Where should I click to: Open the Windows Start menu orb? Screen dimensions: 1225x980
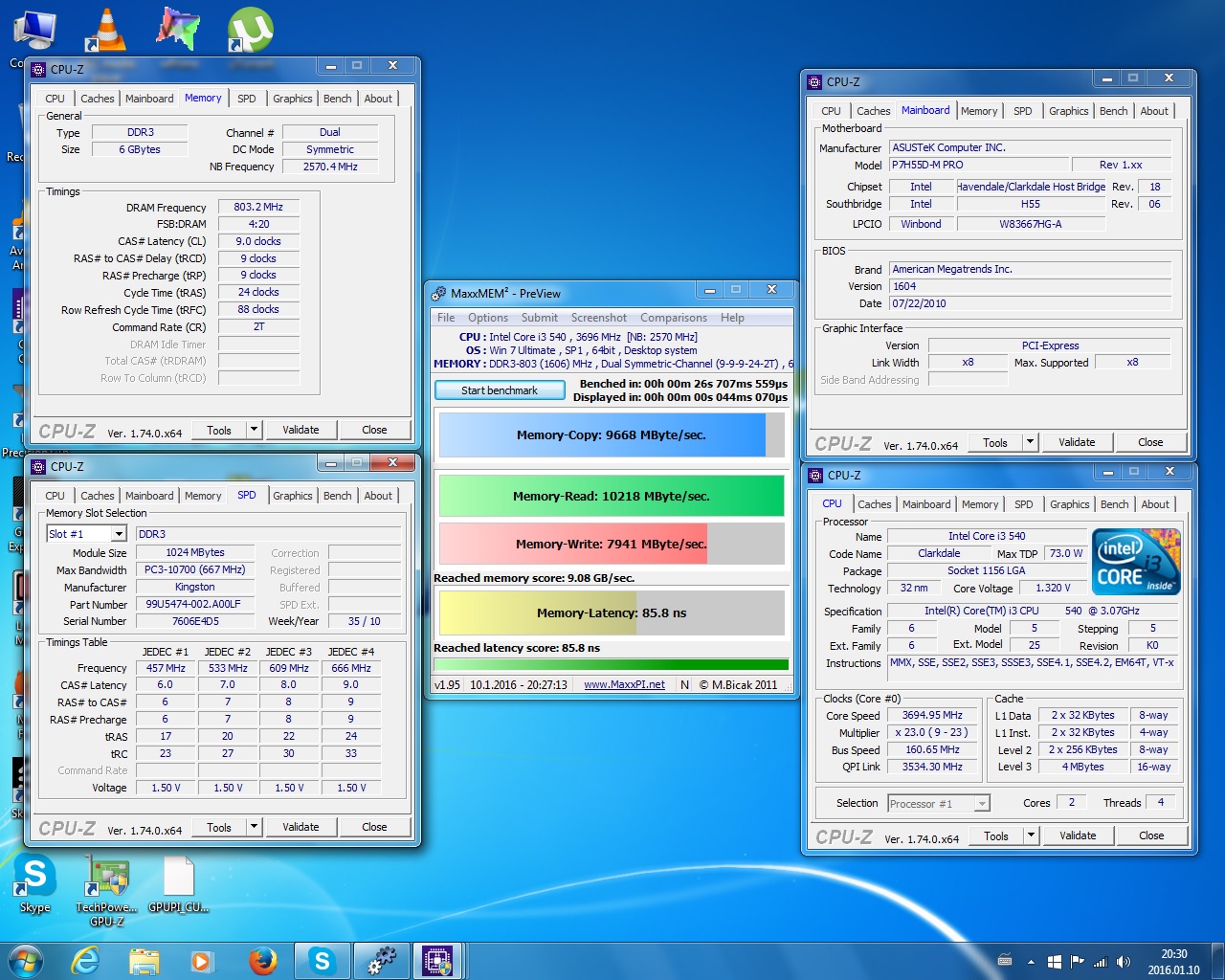[26, 960]
